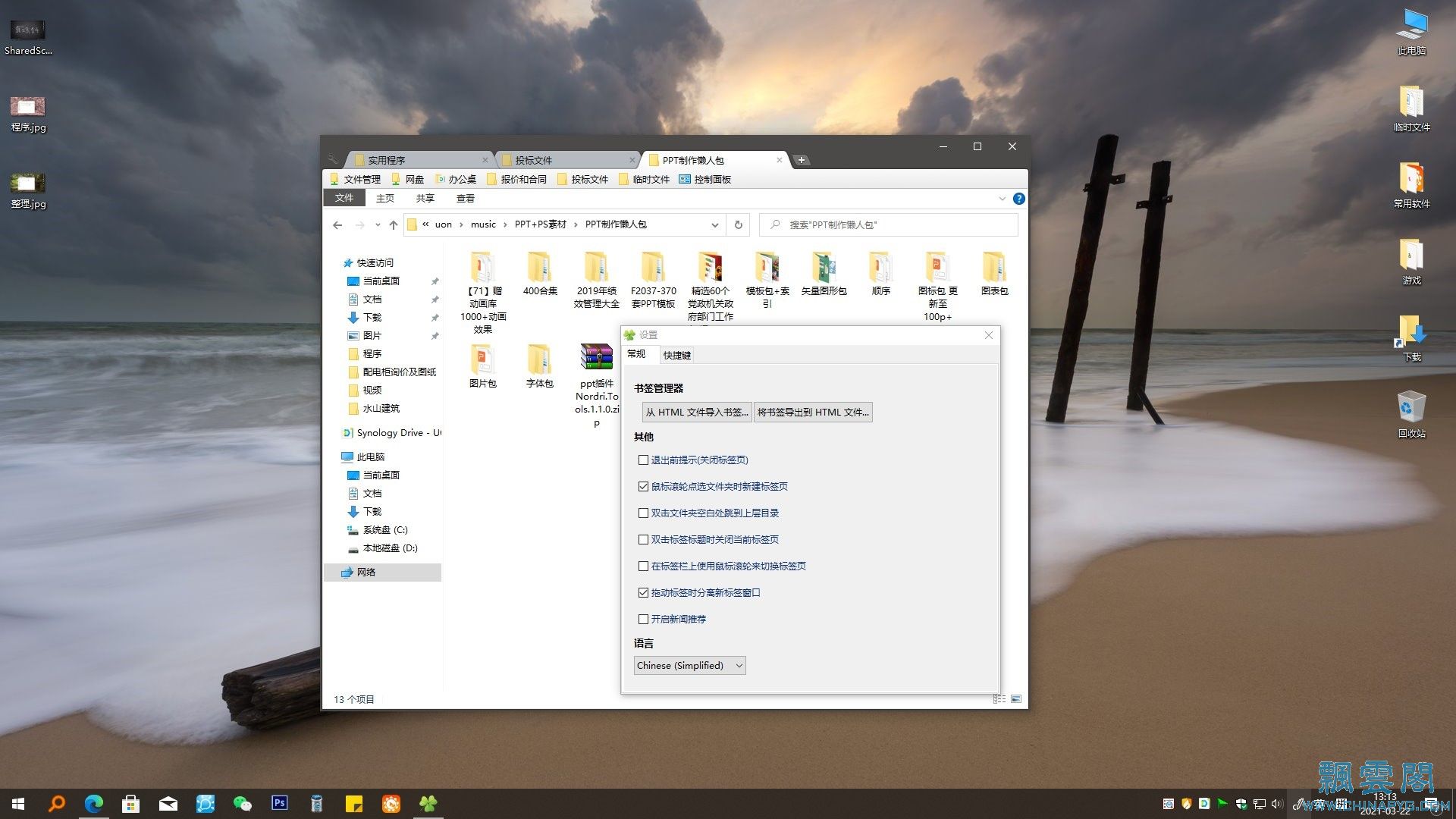Expand the address bar history dropdown
Screen dimensions: 1456x819
[714, 224]
